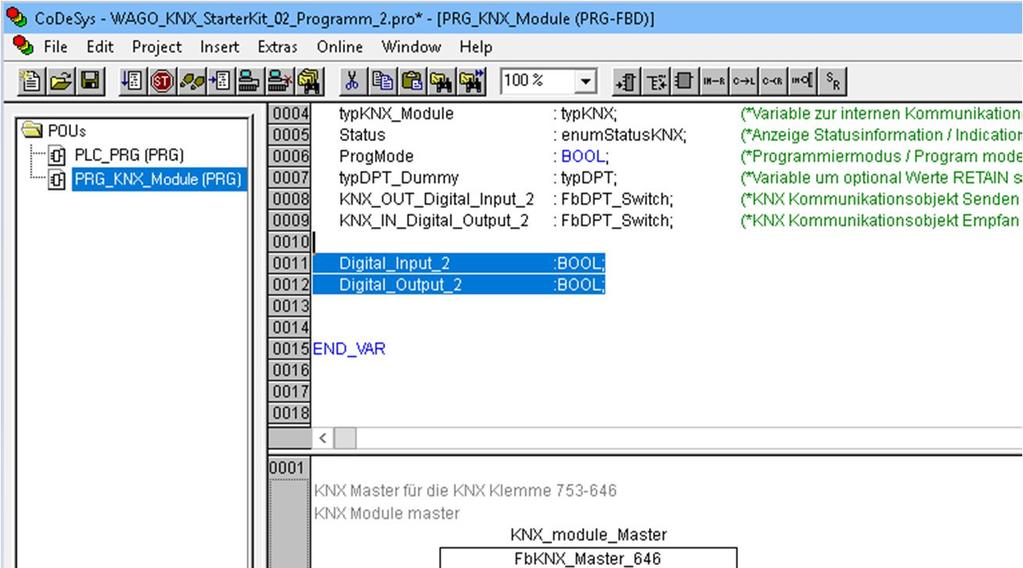Click the highlighted Digital_Output_2 declaration
The width and height of the screenshot is (1023, 568).
[x=459, y=284]
